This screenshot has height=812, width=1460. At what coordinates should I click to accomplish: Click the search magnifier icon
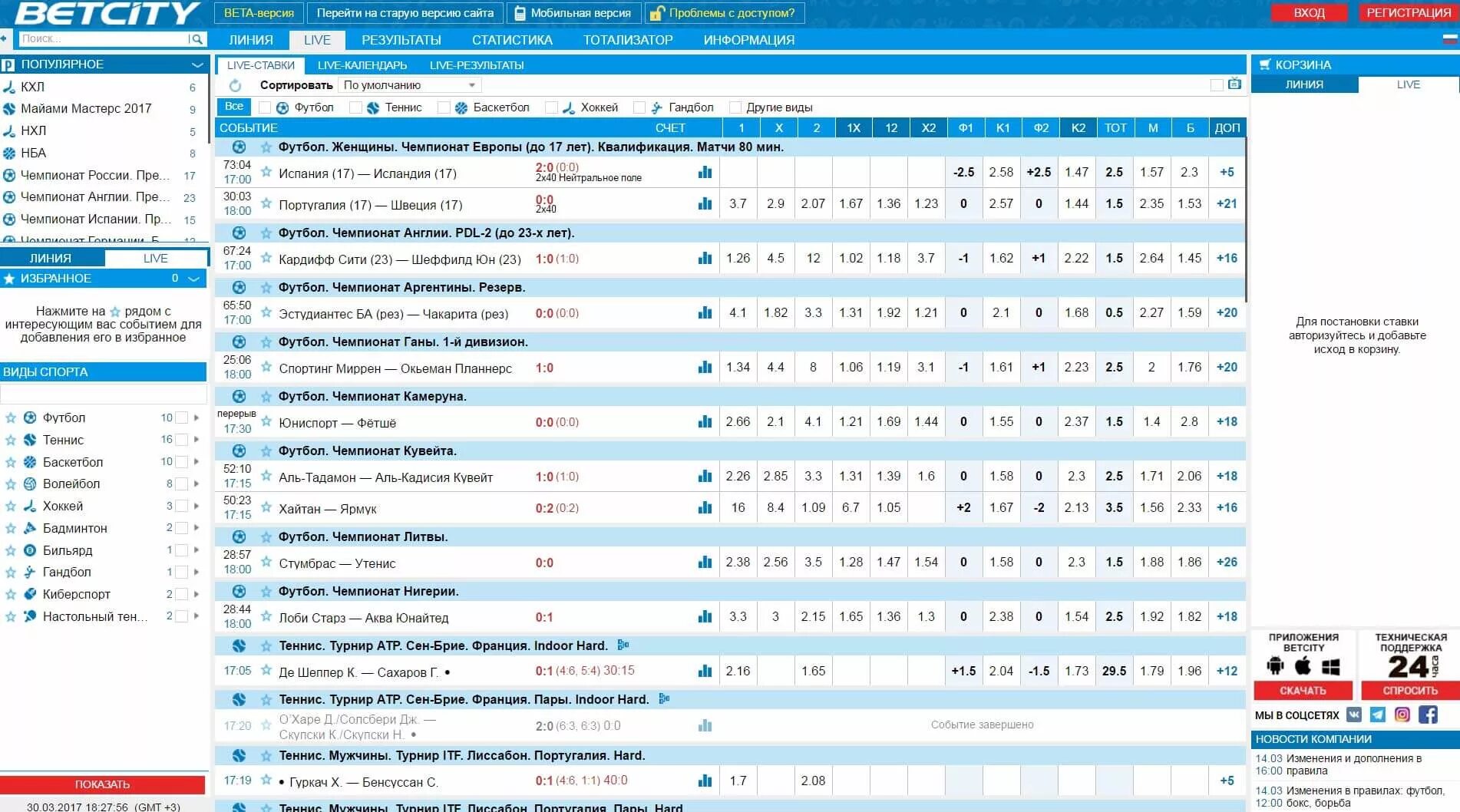(197, 38)
